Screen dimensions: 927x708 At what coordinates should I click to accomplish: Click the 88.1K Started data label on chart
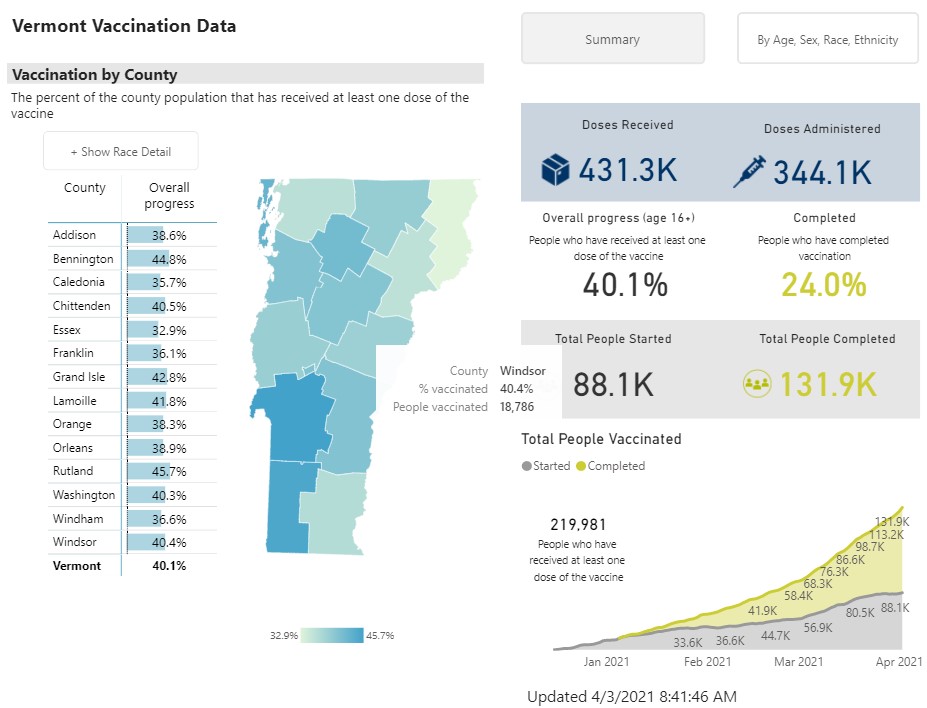click(895, 607)
